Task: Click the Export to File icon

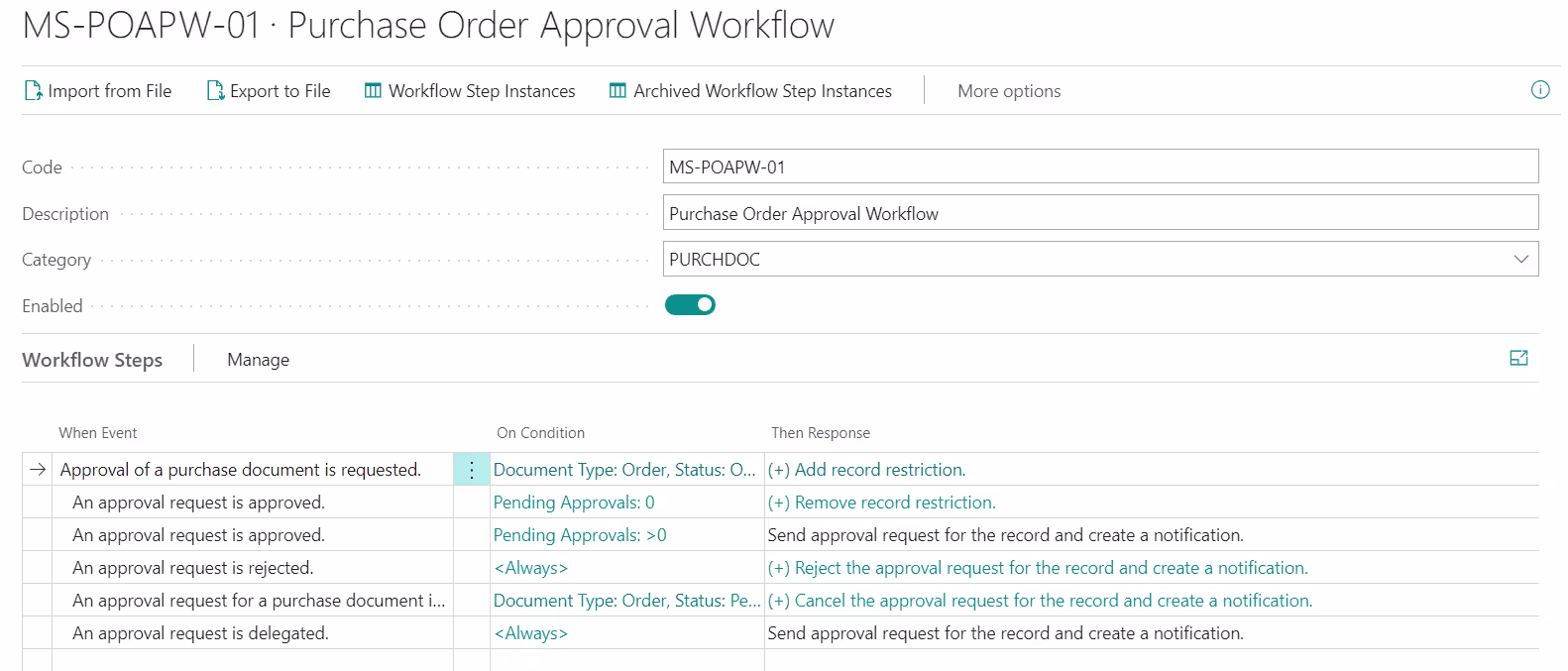Action: click(x=215, y=91)
